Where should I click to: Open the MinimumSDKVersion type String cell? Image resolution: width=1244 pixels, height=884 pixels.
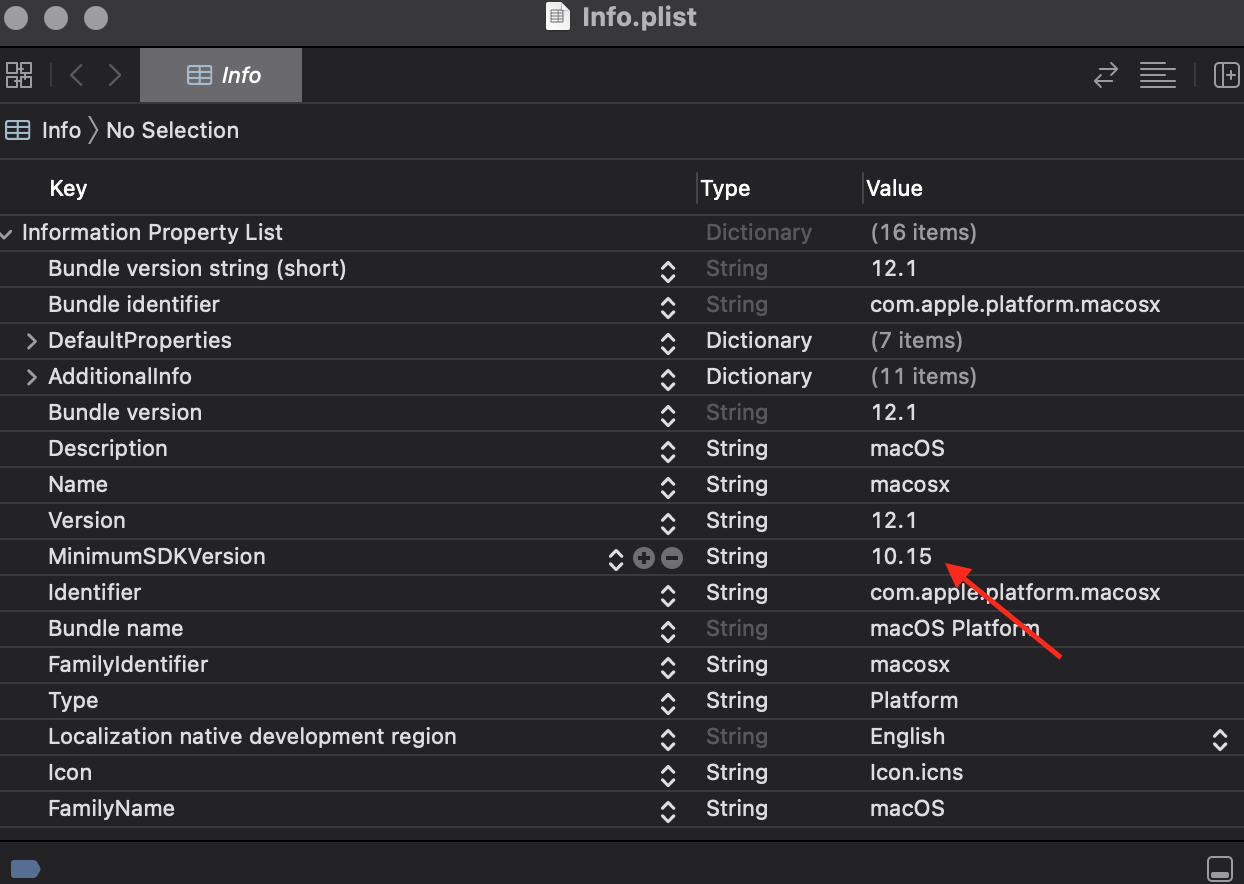tap(737, 557)
